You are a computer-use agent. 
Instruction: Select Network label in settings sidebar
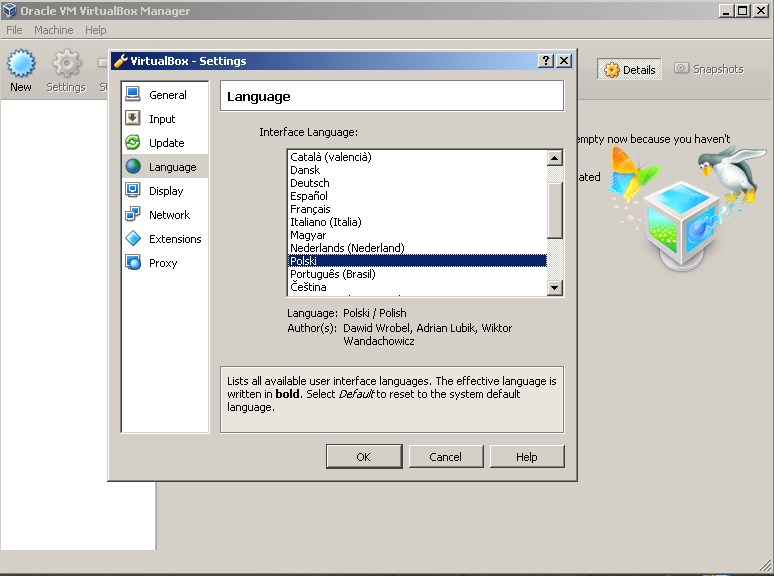(x=169, y=215)
